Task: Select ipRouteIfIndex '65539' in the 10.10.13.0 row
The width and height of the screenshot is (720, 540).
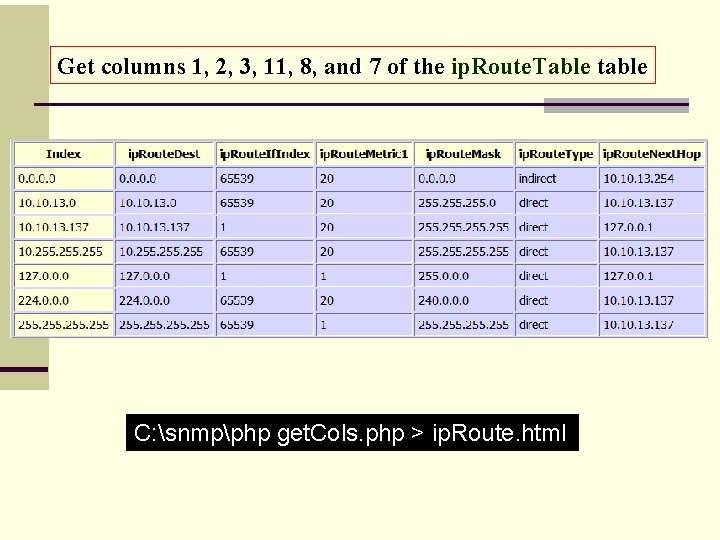Action: (264, 203)
